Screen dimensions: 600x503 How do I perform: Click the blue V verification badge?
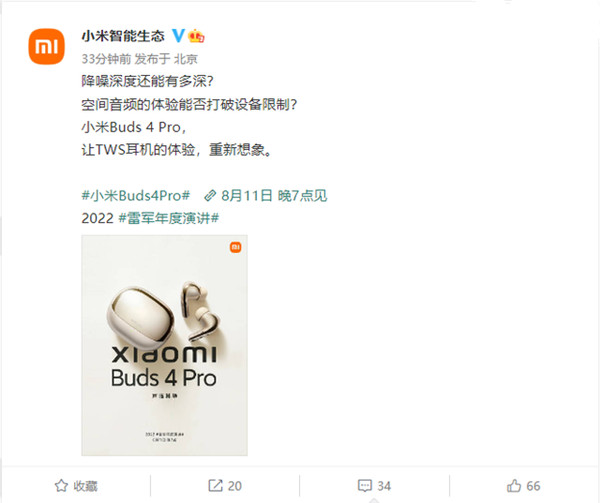coord(178,36)
